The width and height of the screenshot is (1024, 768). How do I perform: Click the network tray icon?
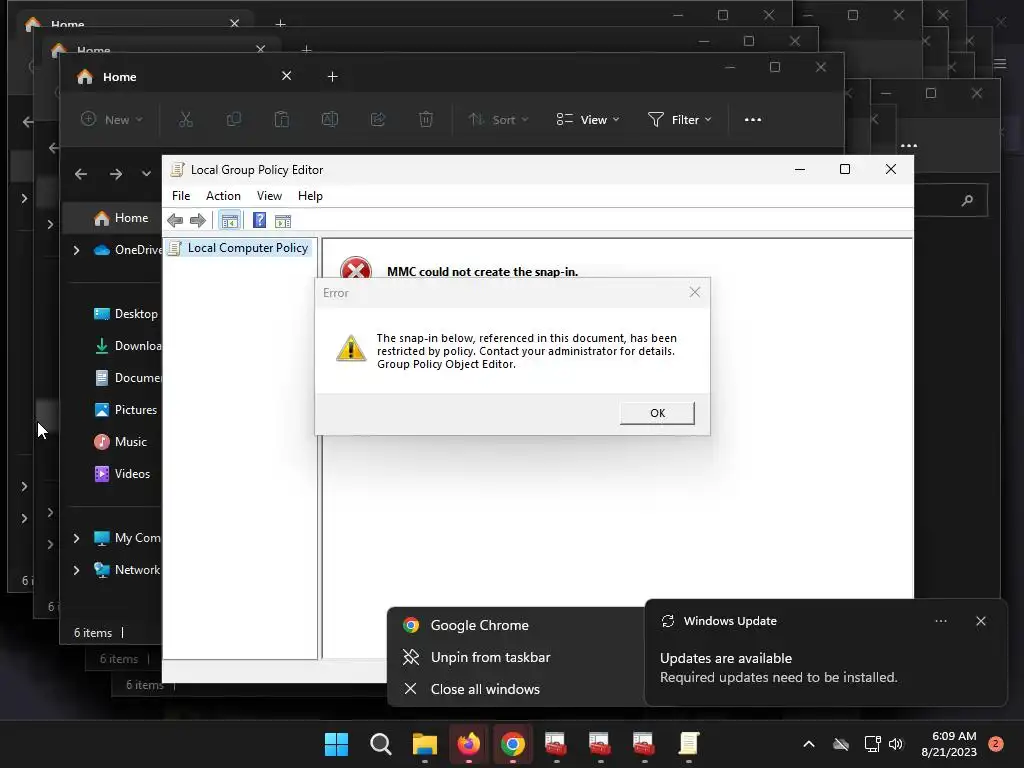coord(872,744)
